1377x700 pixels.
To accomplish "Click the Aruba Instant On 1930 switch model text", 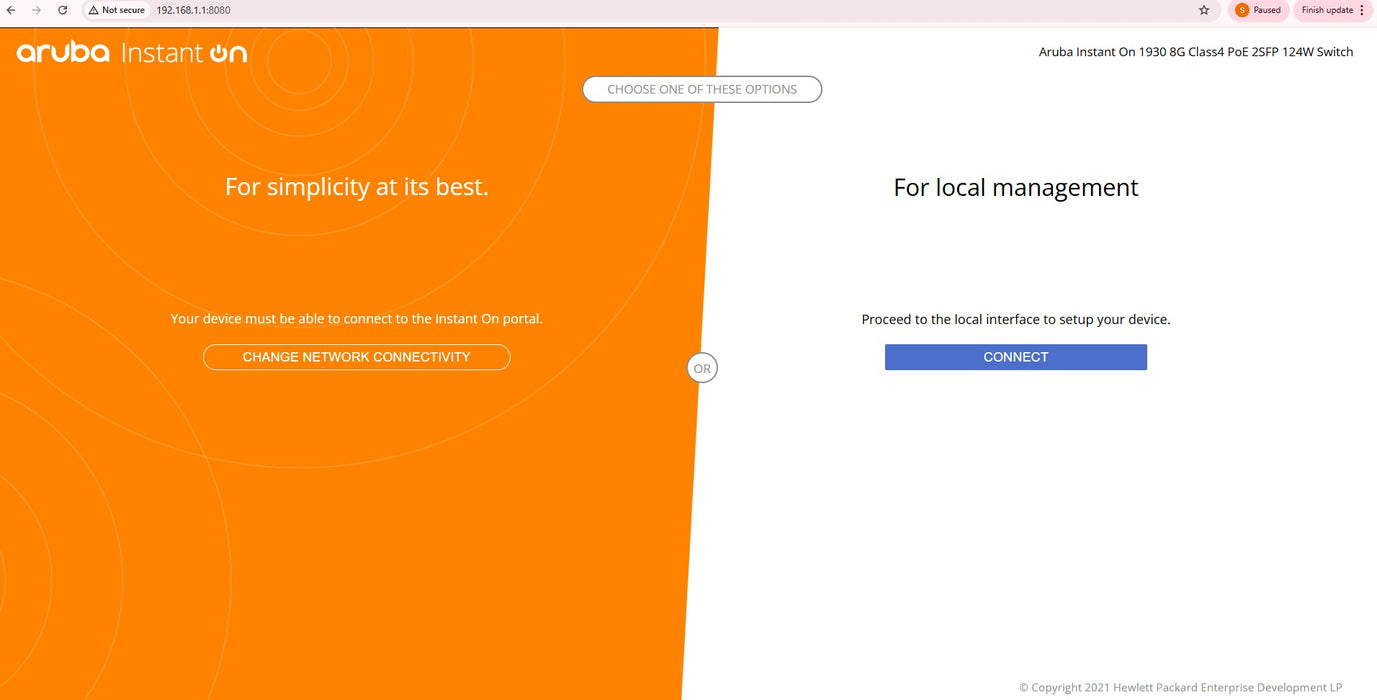I will pyautogui.click(x=1196, y=52).
